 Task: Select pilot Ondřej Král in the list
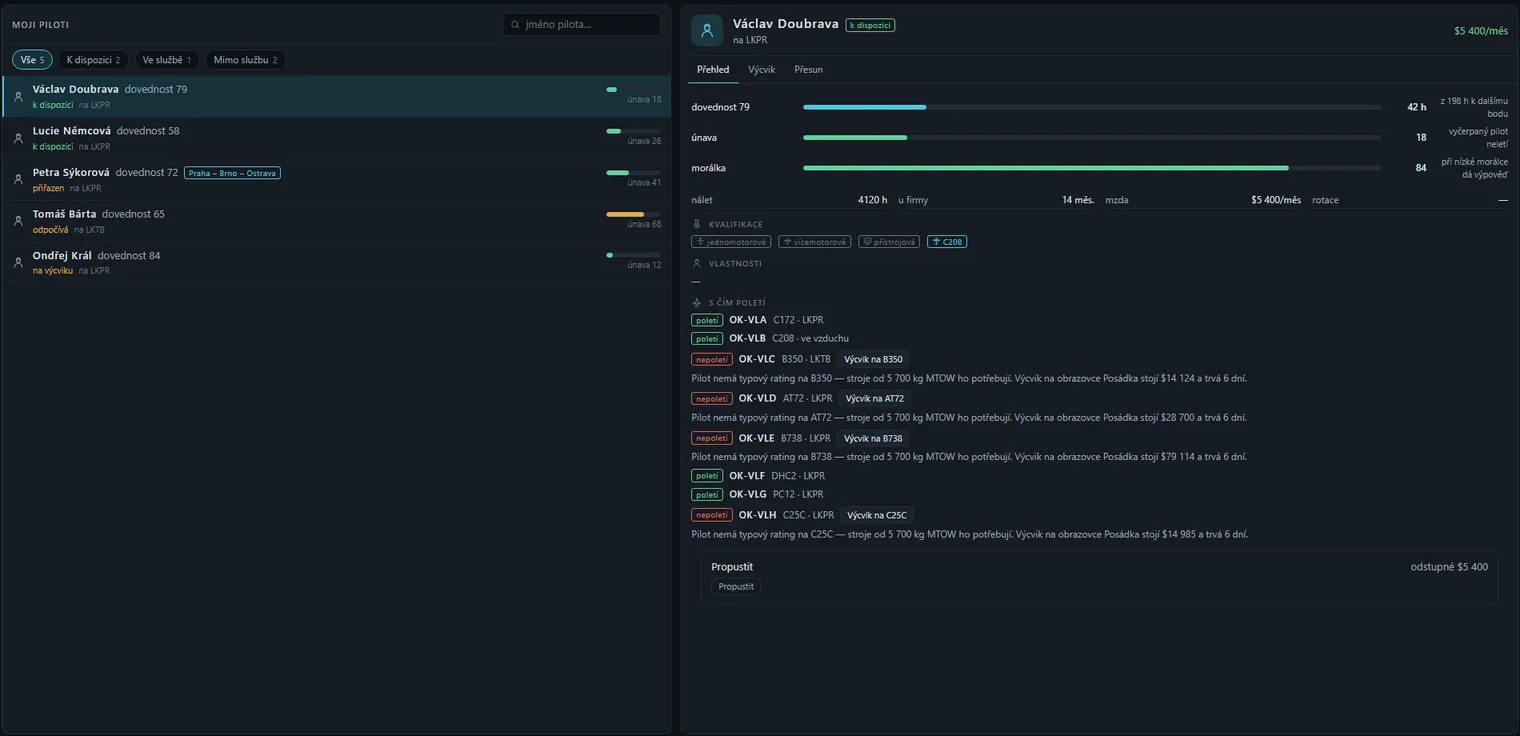point(336,263)
